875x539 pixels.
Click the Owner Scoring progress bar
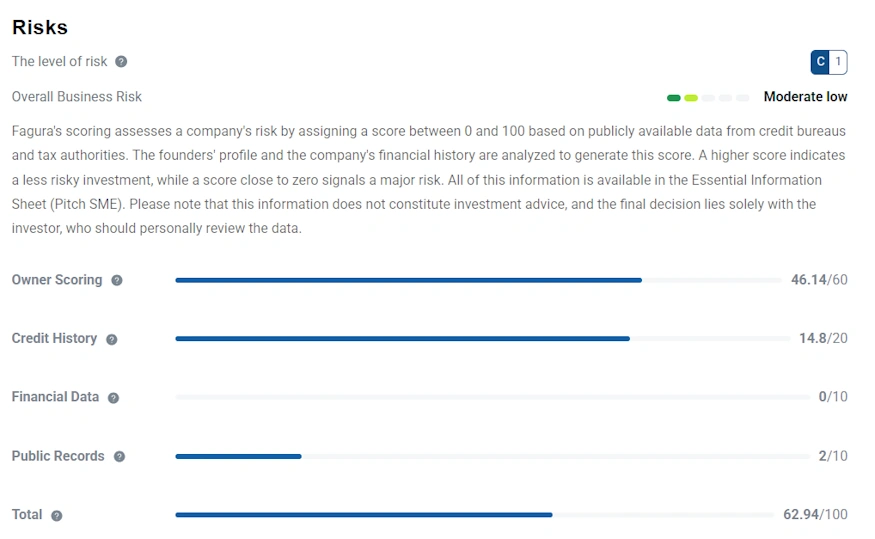click(478, 281)
